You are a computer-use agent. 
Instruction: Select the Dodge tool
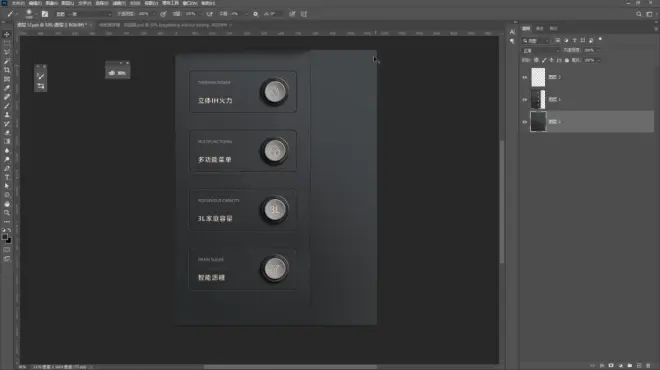[x=7, y=159]
